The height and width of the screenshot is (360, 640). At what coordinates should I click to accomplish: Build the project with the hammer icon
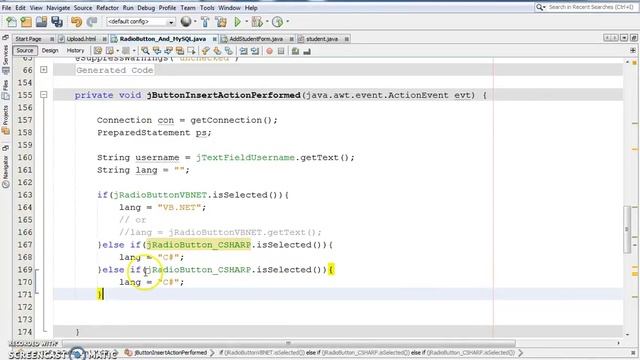click(x=205, y=22)
